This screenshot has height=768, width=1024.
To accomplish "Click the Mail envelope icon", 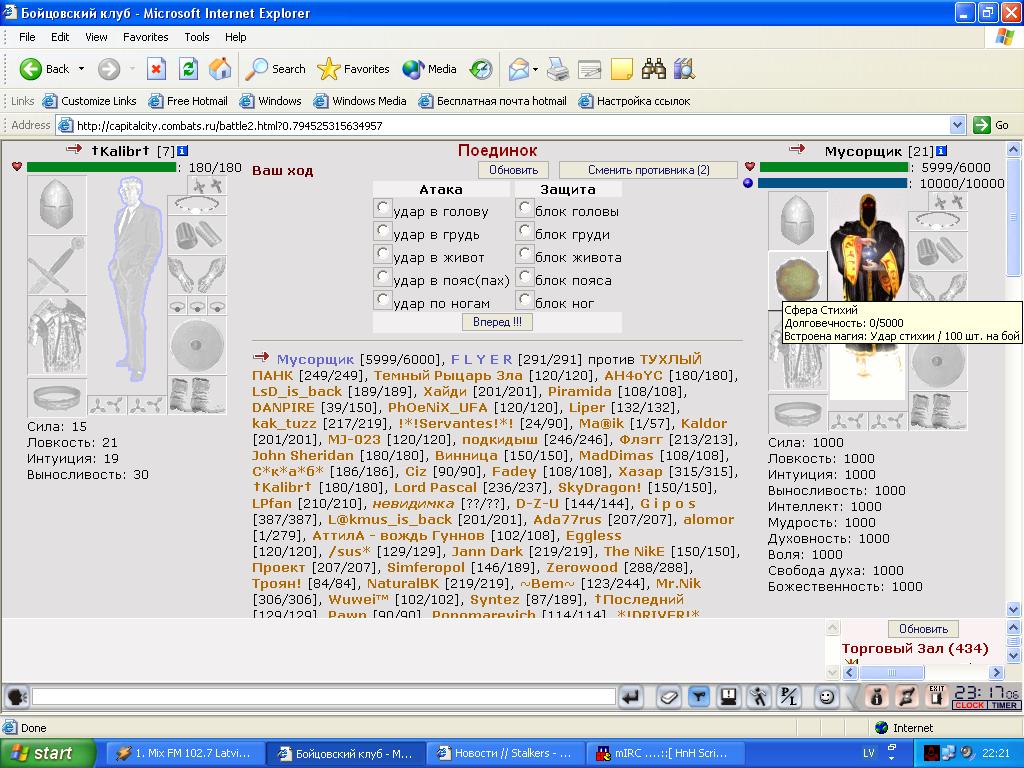I will click(519, 69).
